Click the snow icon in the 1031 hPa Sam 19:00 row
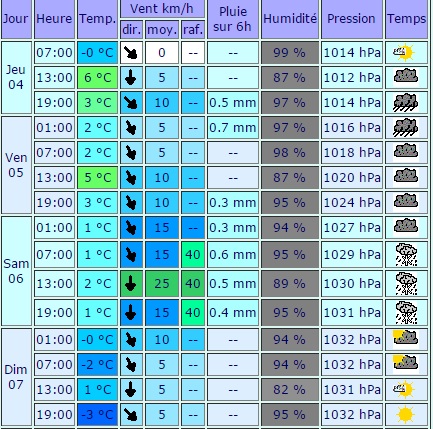Viewport: 433px width, 429px height. click(406, 313)
